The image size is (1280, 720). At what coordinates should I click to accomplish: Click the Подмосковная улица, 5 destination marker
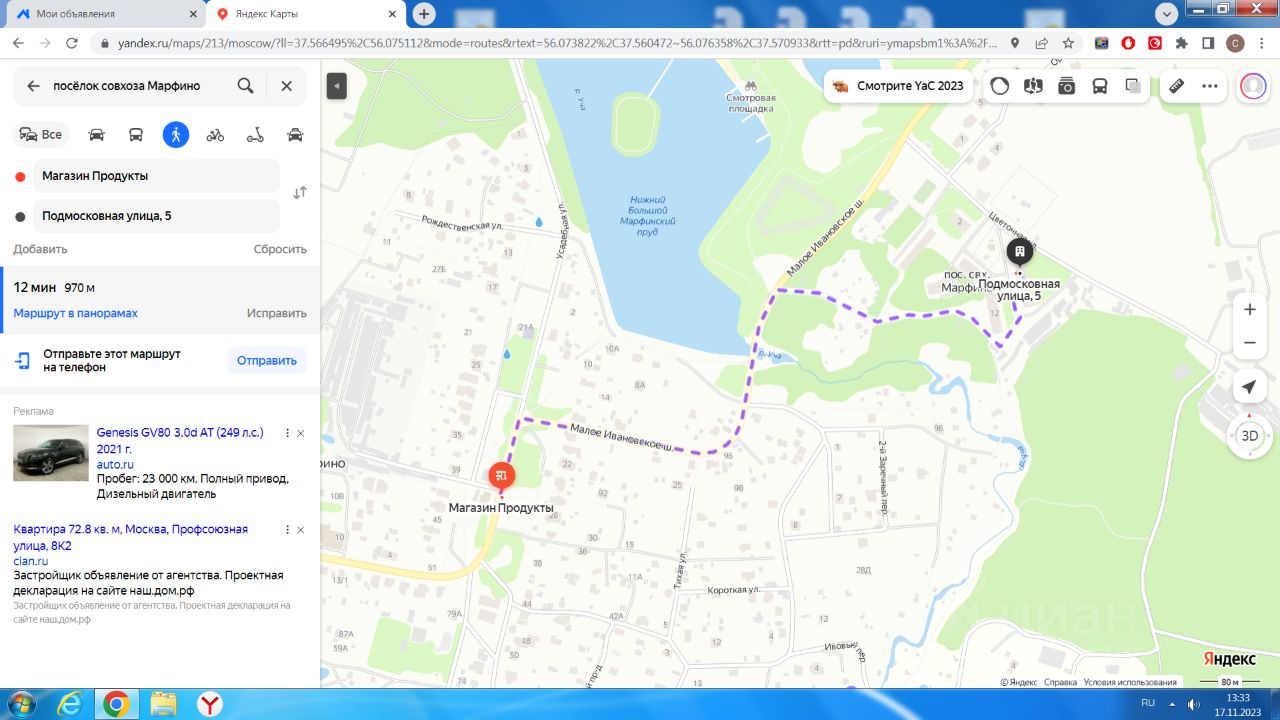(x=1019, y=253)
